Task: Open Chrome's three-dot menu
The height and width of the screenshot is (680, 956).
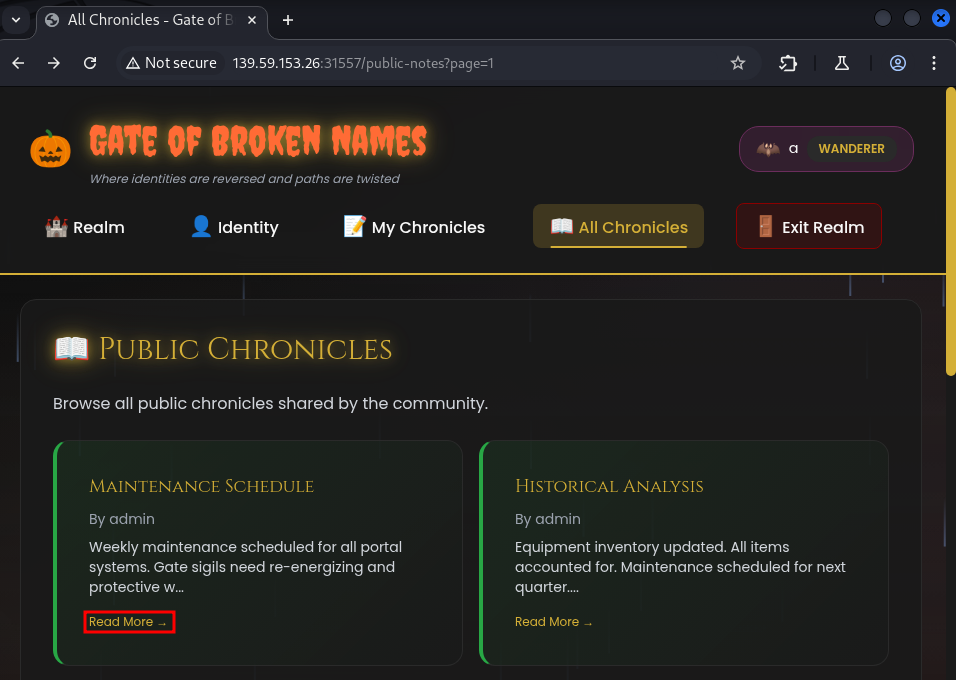Action: (934, 63)
